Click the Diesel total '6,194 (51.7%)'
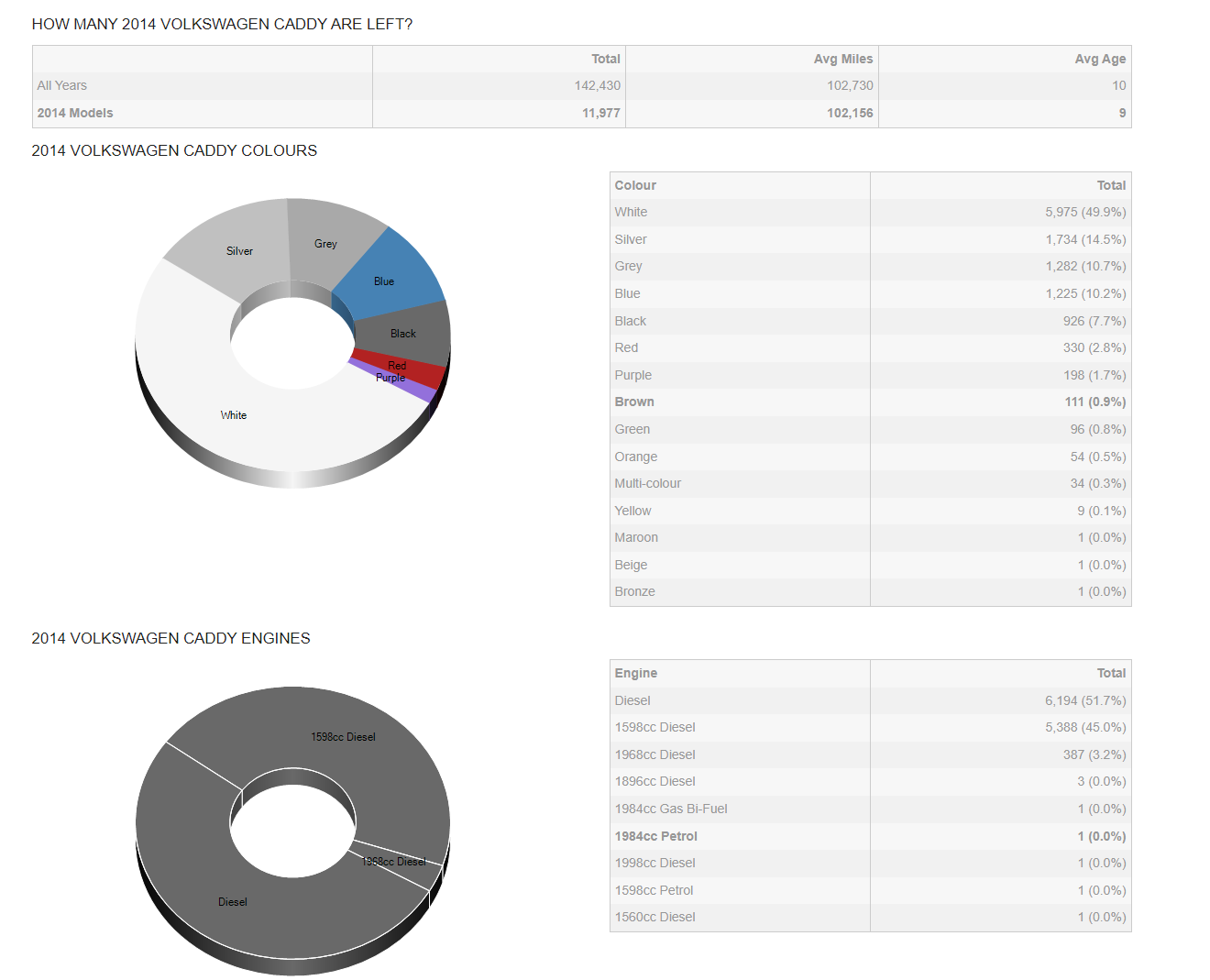 1085,700
